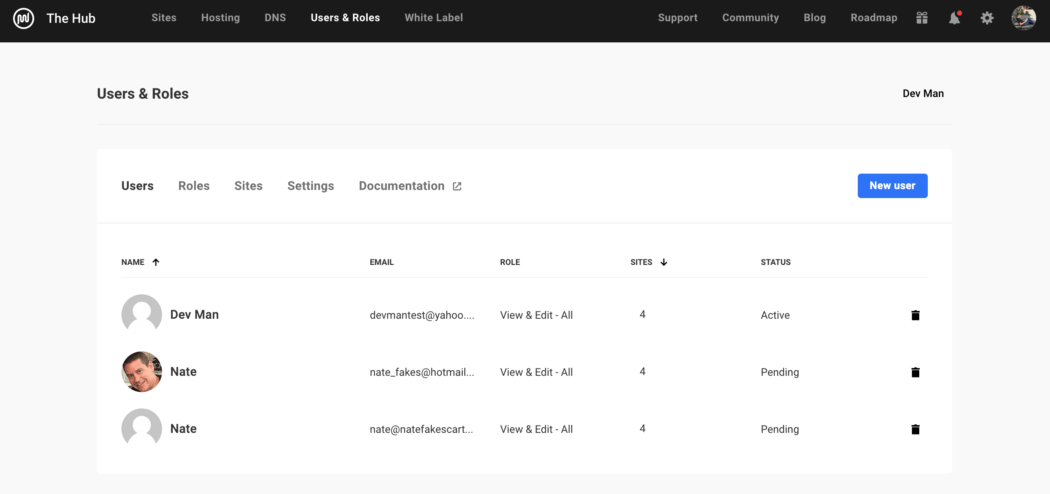1050x494 pixels.
Task: Delete user nate@natefakescart
Action: 915,429
